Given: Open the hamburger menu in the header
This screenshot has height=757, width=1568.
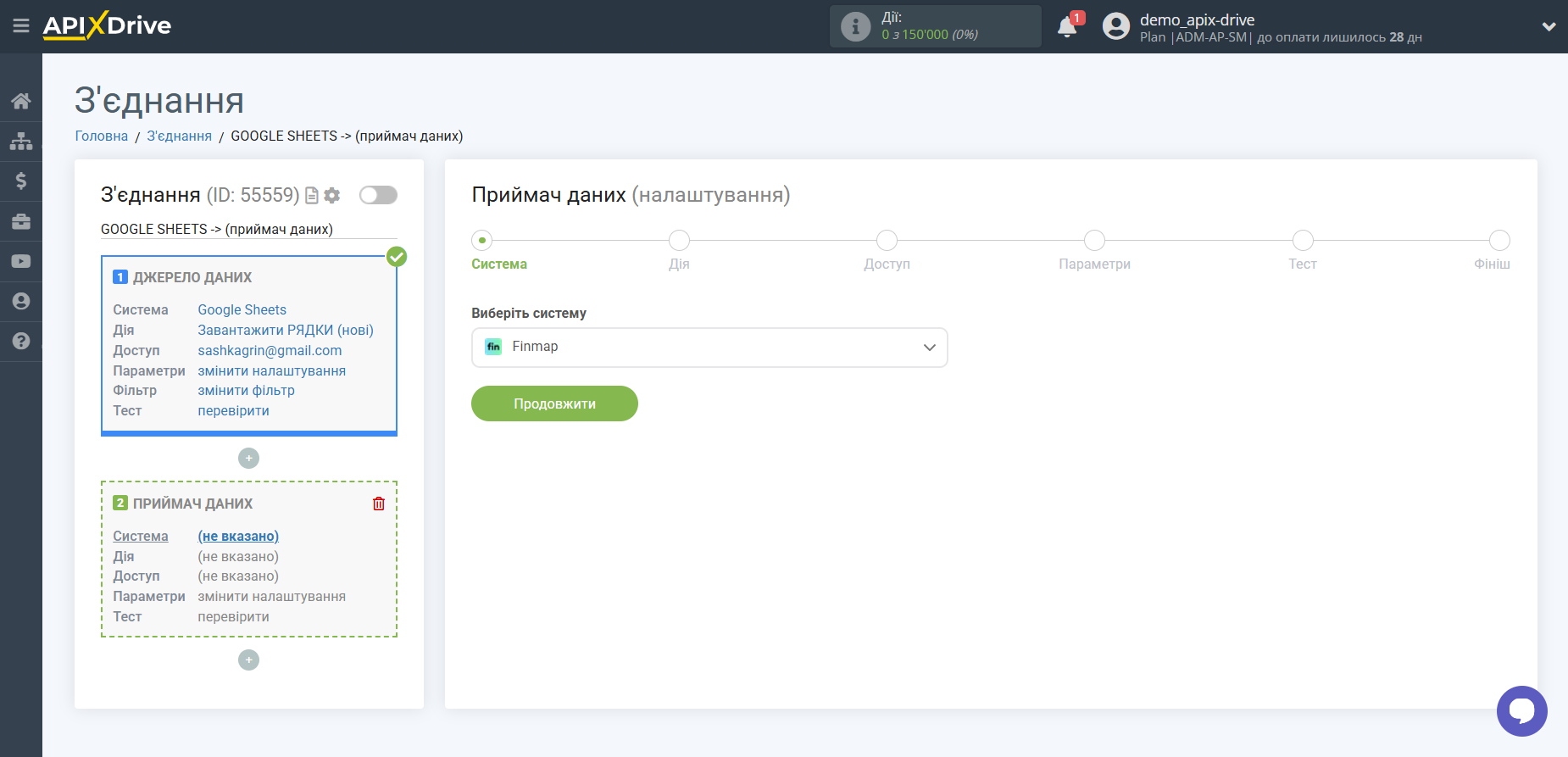Looking at the screenshot, I should [x=21, y=26].
